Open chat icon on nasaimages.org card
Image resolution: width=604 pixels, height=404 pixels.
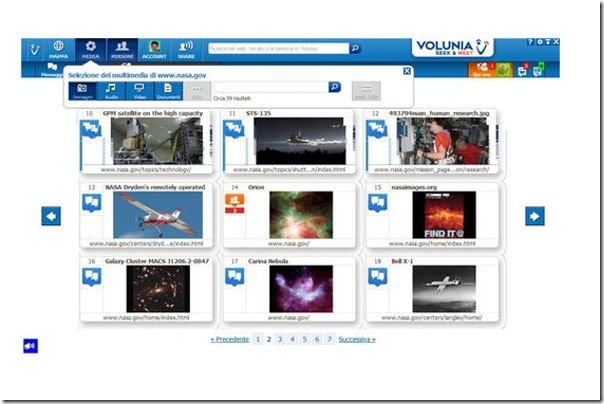(378, 203)
